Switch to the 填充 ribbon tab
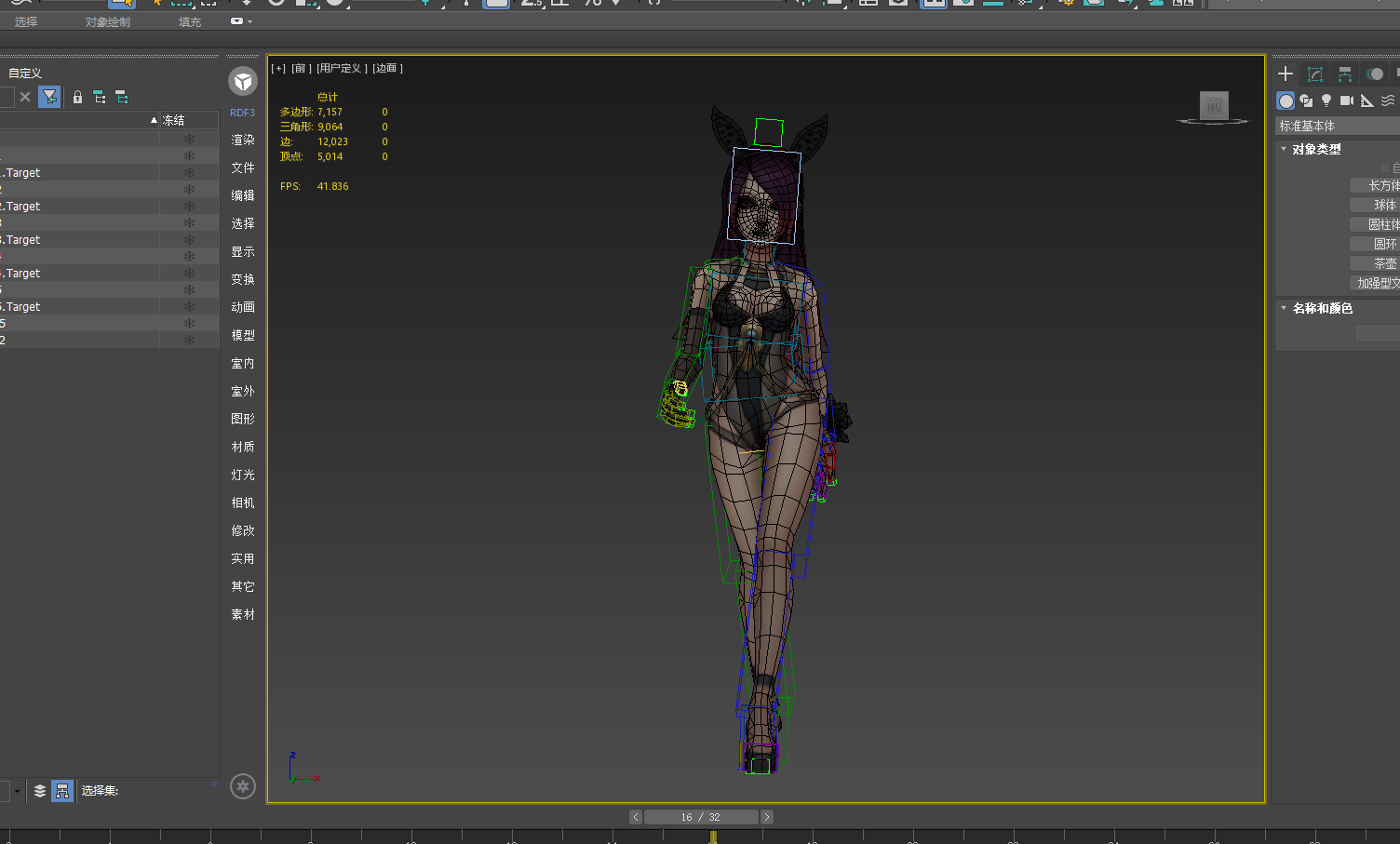1400x844 pixels. click(190, 21)
